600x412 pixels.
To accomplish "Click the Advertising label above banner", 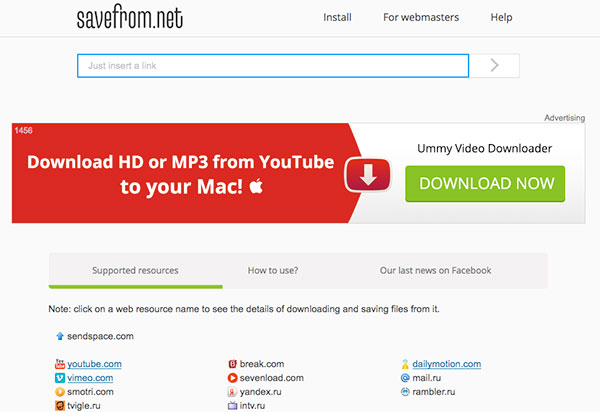I will pyautogui.click(x=564, y=118).
